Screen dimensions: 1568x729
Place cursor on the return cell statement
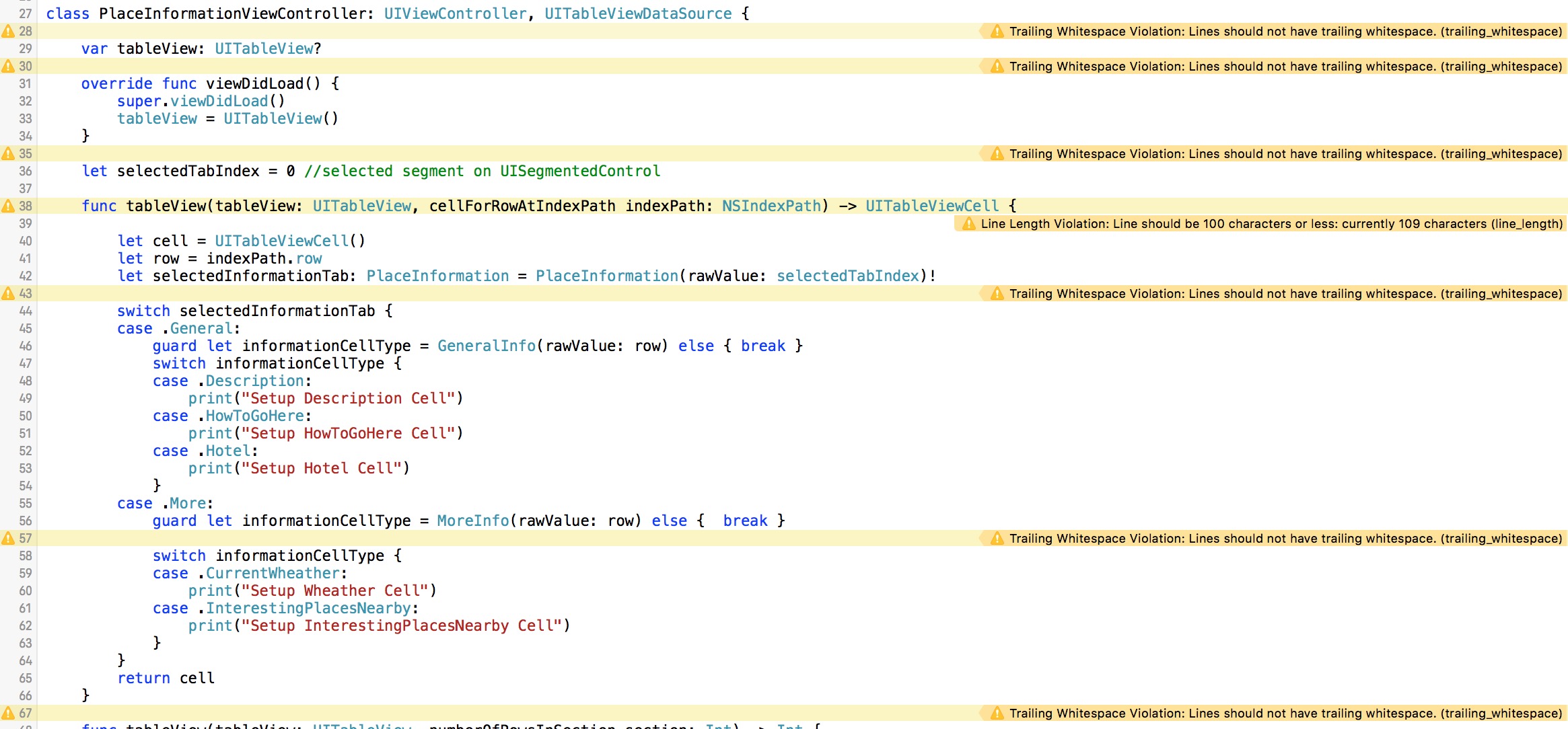click(166, 678)
